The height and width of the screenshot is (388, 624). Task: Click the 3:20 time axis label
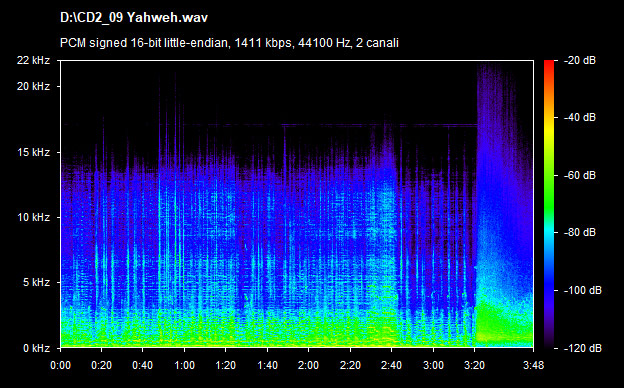[x=474, y=365]
